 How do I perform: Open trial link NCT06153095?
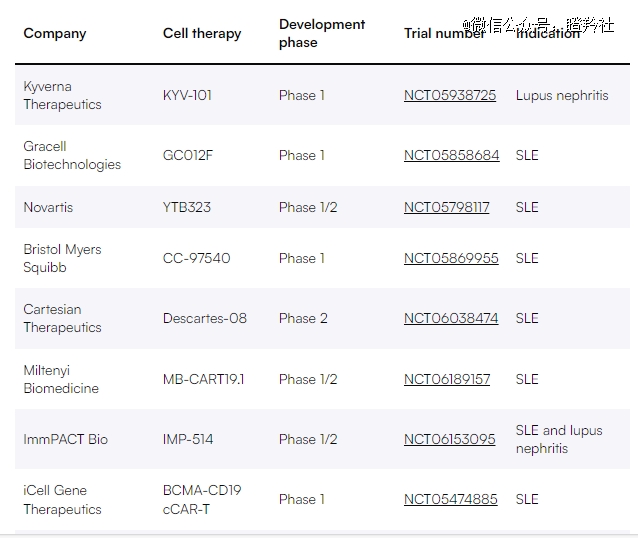(x=449, y=439)
